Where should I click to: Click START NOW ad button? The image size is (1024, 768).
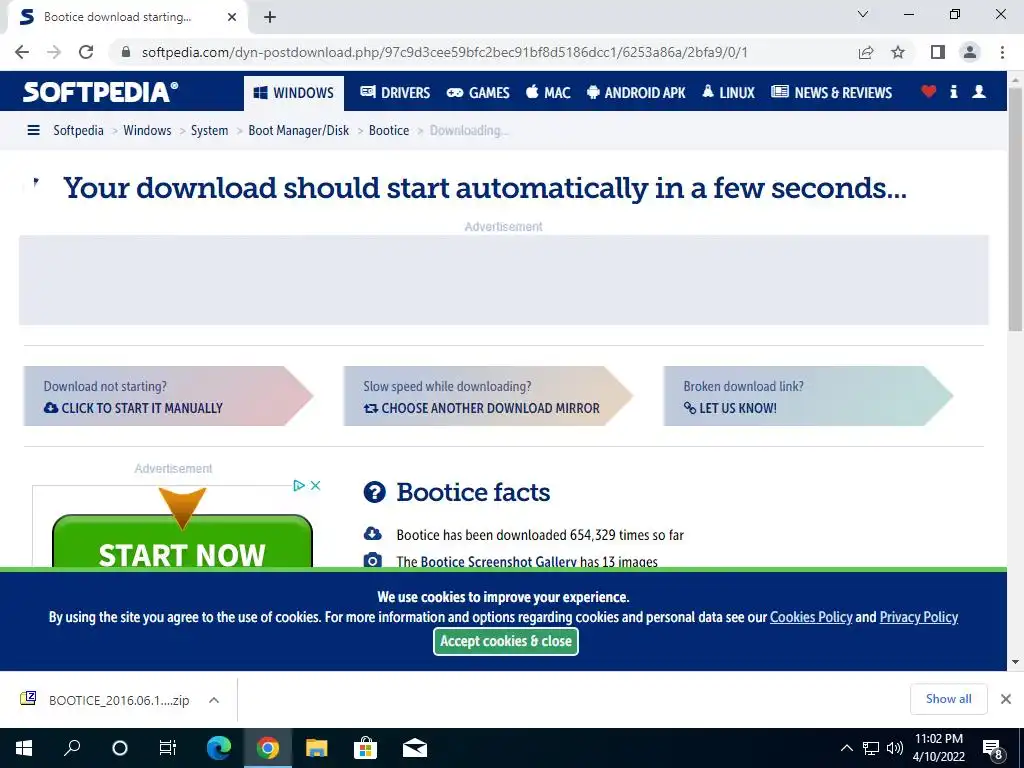pyautogui.click(x=182, y=541)
